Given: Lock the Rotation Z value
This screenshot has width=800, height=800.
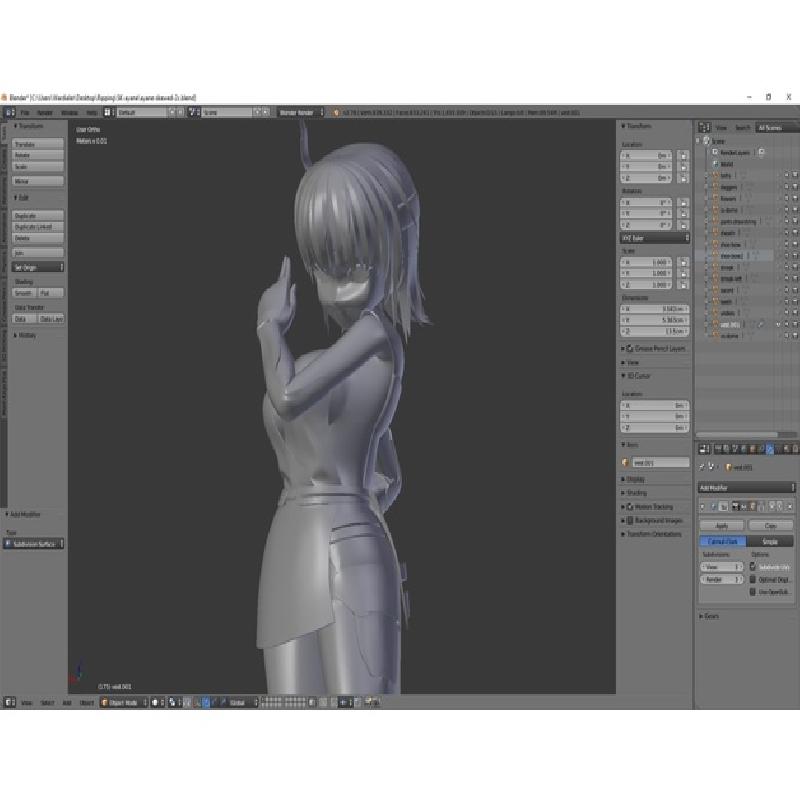Looking at the screenshot, I should [x=683, y=225].
